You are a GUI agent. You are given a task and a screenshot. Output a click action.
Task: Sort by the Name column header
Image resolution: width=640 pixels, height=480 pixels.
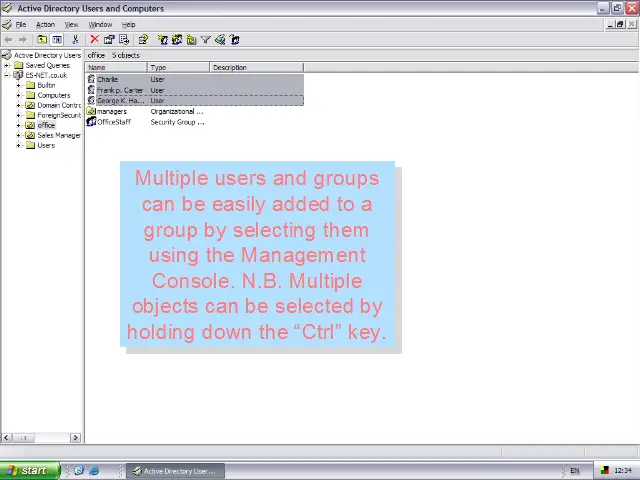(x=116, y=67)
